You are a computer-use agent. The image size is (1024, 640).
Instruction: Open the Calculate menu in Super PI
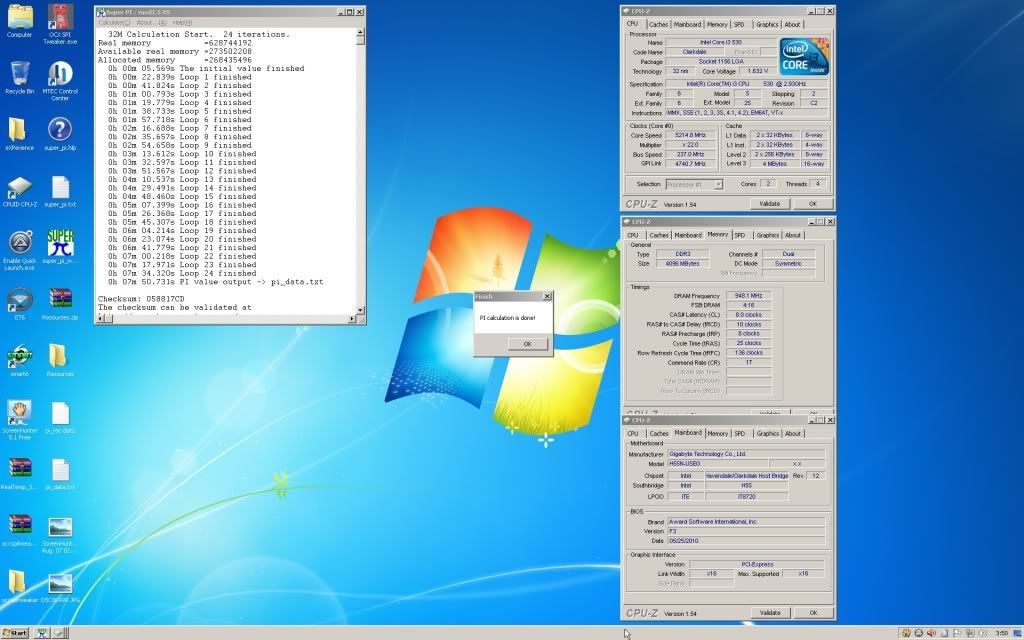pyautogui.click(x=114, y=22)
